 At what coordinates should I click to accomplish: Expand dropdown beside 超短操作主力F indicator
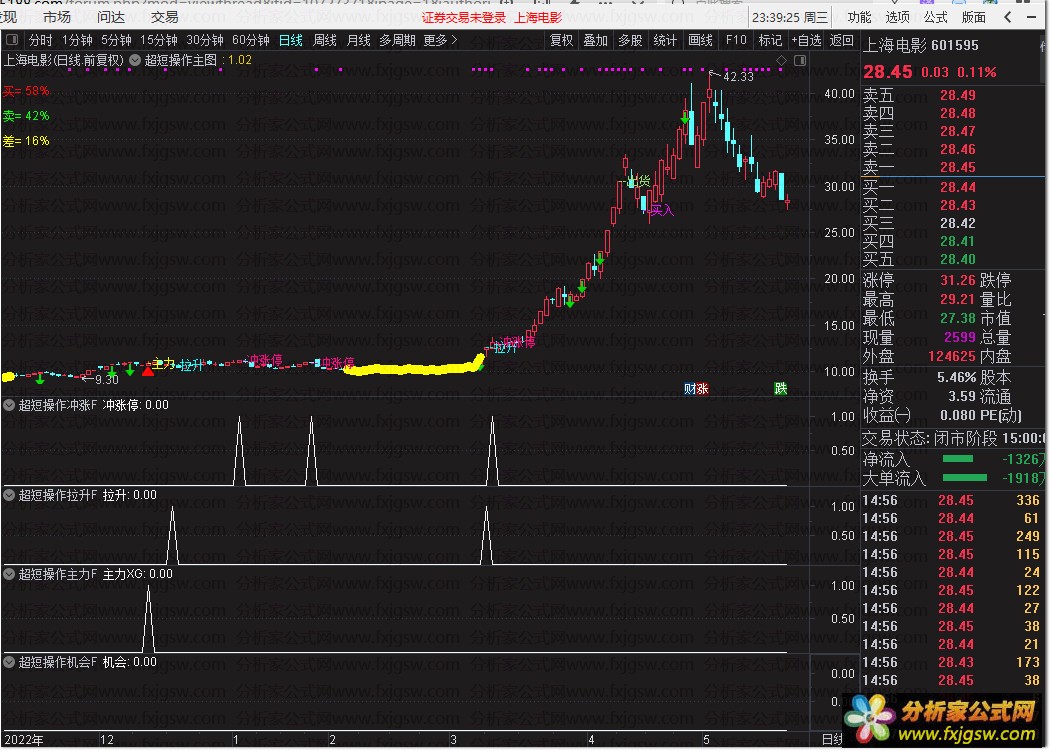(9, 574)
